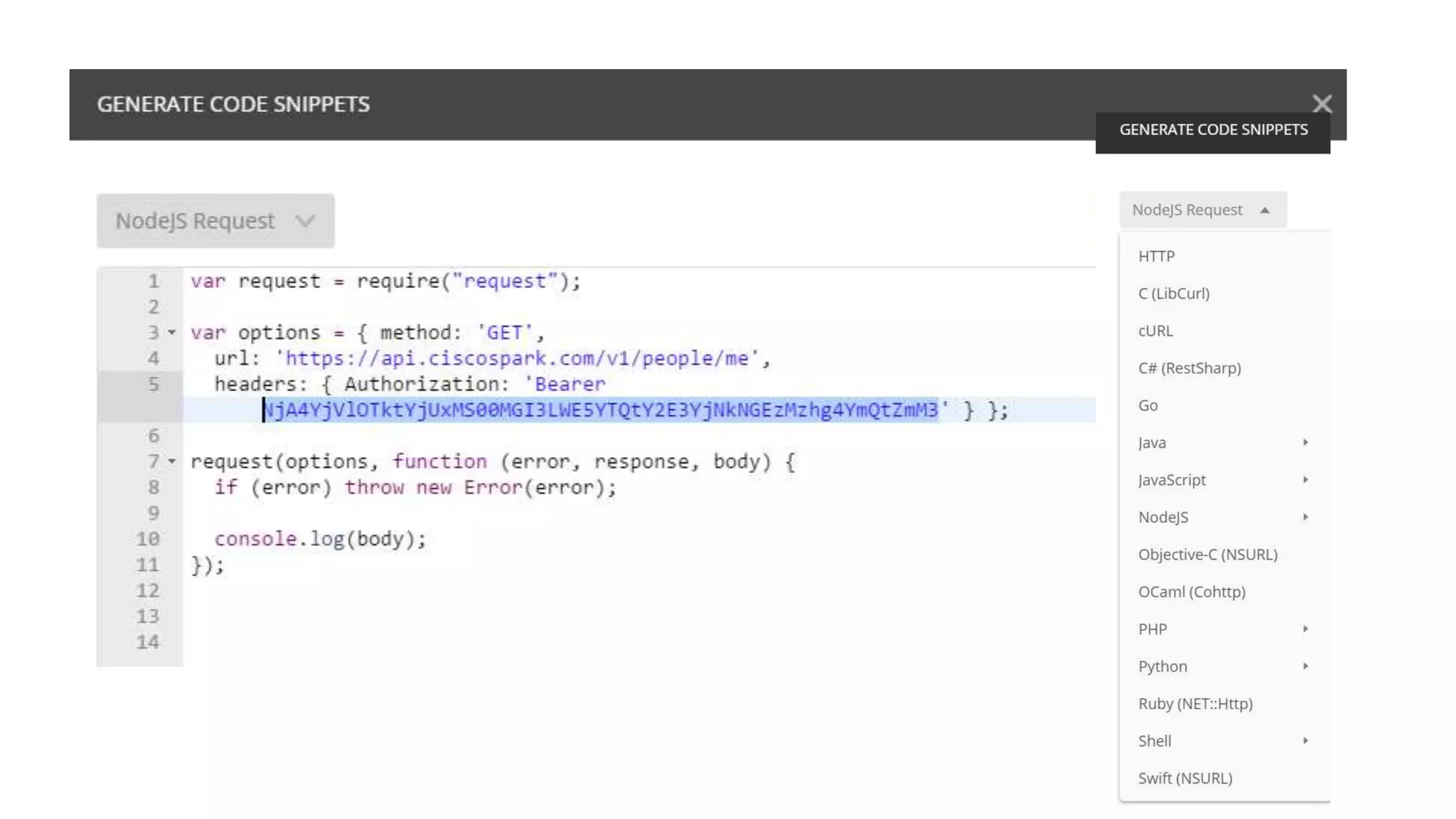Expand the Java submenu arrow
This screenshot has height=819, width=1456.
click(1305, 442)
